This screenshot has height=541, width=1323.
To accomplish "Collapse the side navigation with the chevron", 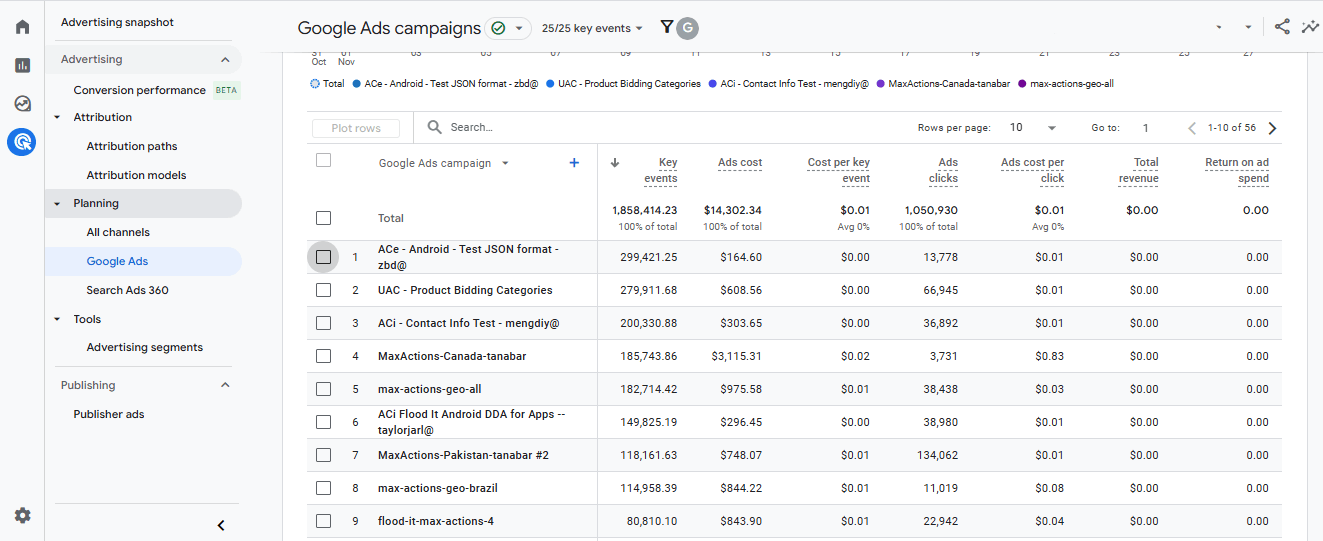I will (x=221, y=525).
